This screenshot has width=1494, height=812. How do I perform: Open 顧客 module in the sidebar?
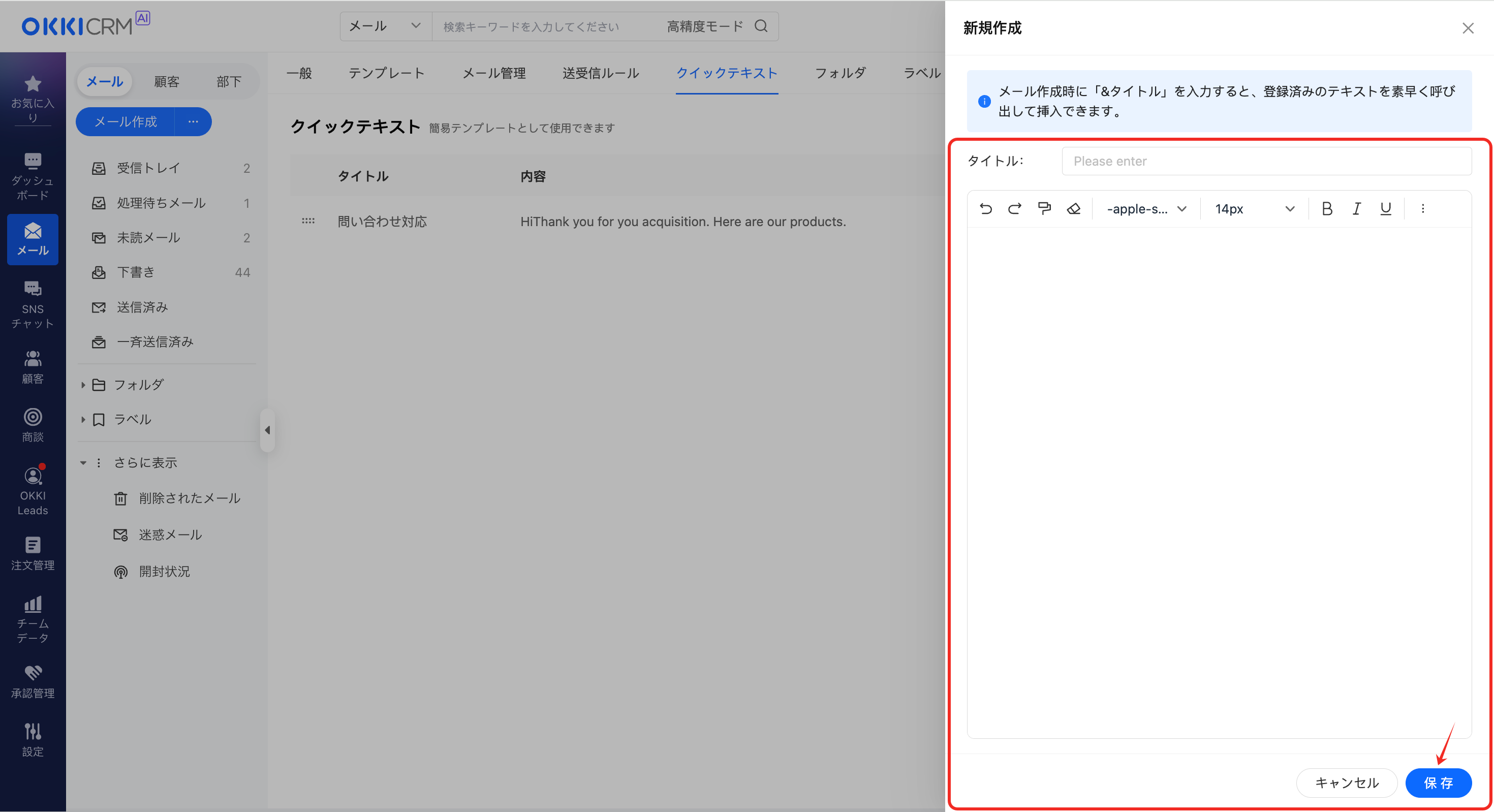click(x=33, y=367)
